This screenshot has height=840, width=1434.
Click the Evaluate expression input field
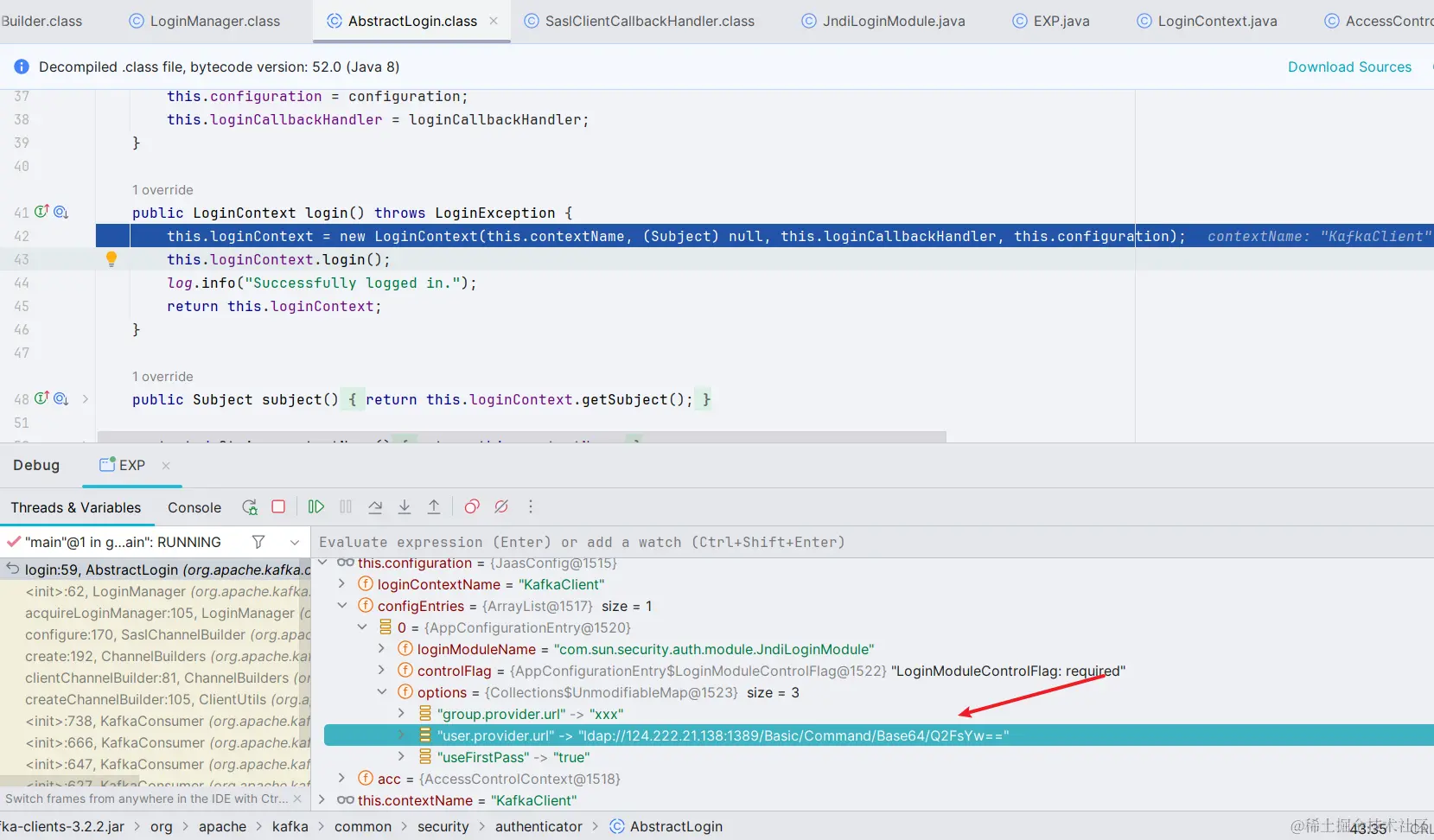[873, 542]
